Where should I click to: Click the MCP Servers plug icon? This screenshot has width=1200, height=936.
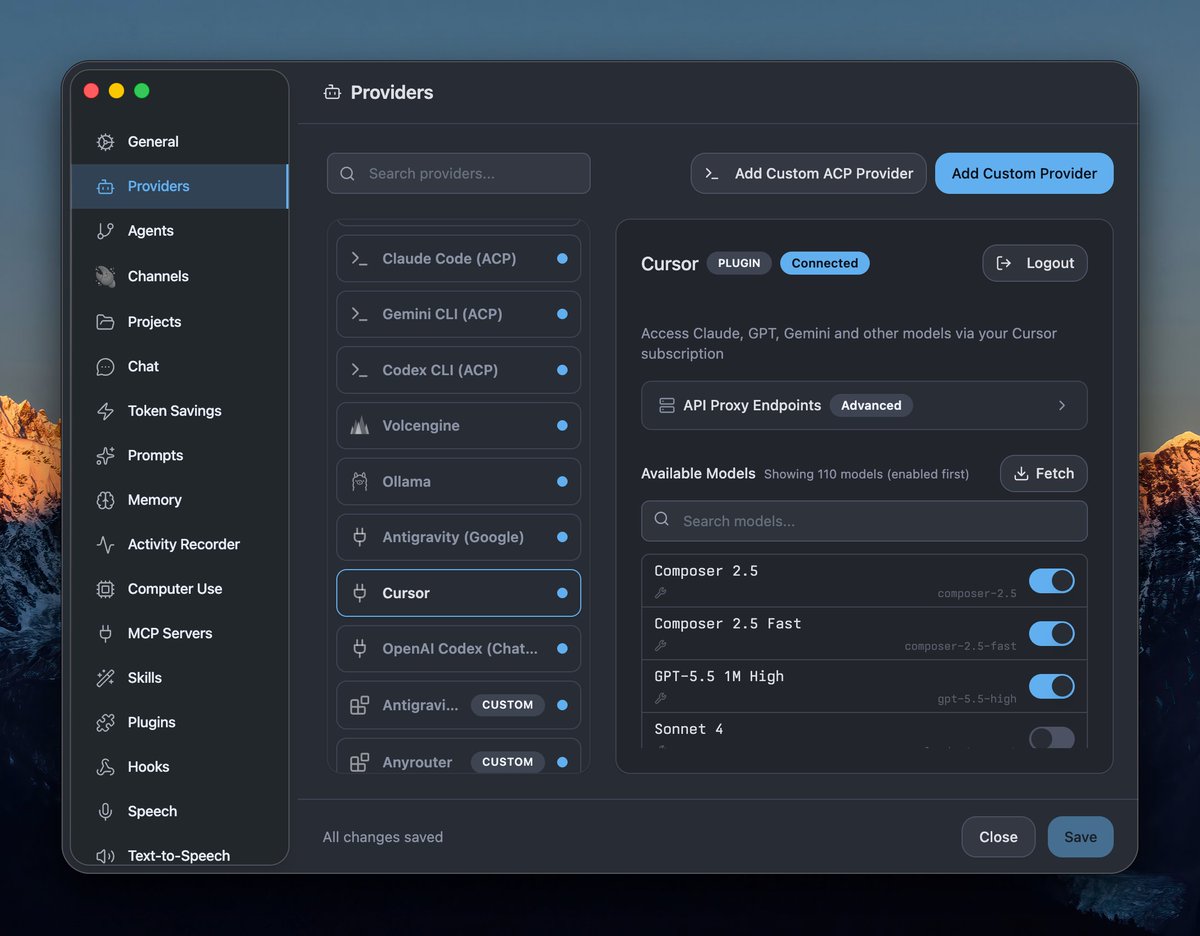point(105,633)
